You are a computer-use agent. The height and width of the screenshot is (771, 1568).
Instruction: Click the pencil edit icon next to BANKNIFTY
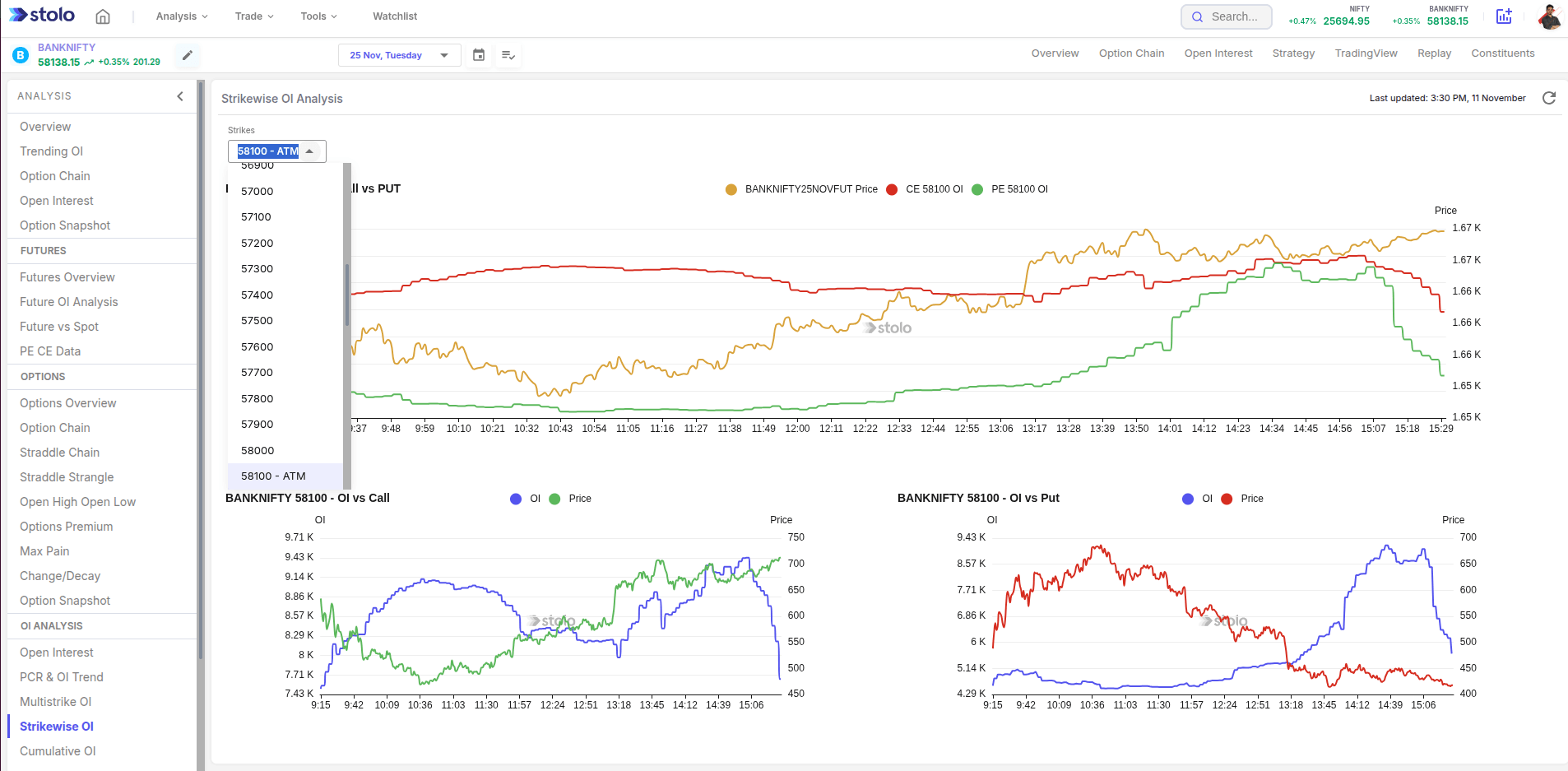[x=187, y=55]
